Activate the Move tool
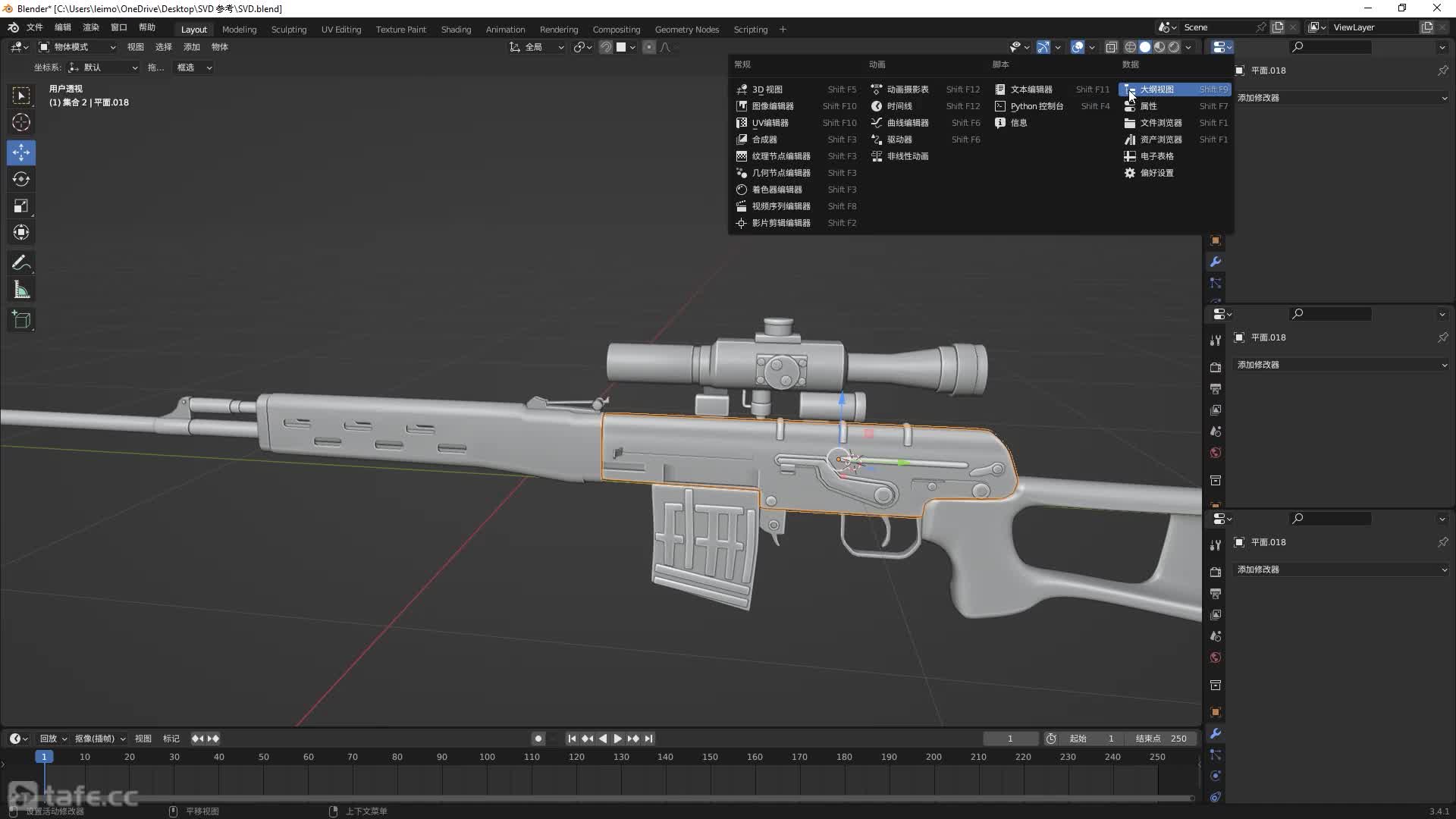 coord(21,152)
